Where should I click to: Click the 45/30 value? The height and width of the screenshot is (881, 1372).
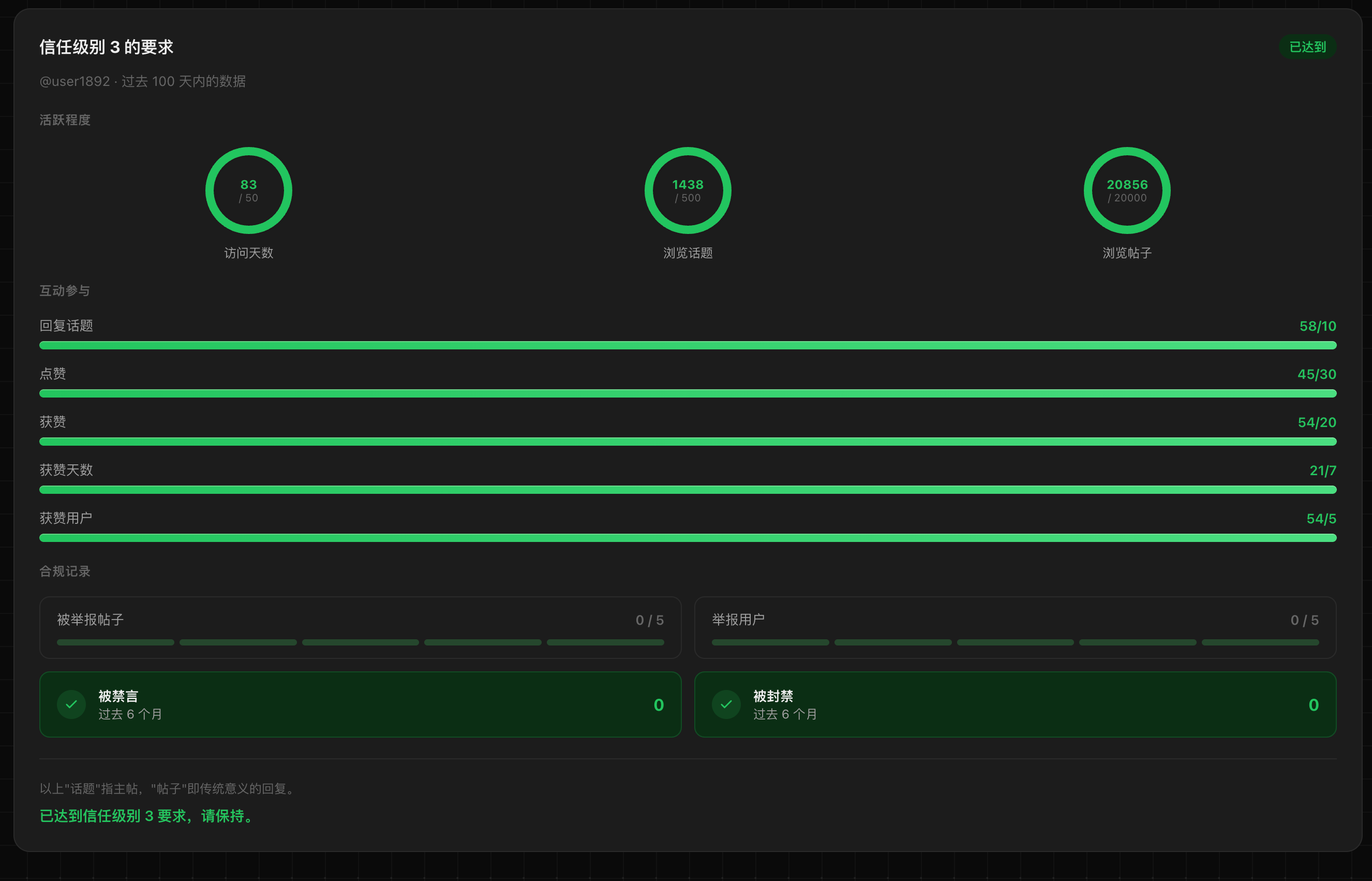click(x=1317, y=374)
